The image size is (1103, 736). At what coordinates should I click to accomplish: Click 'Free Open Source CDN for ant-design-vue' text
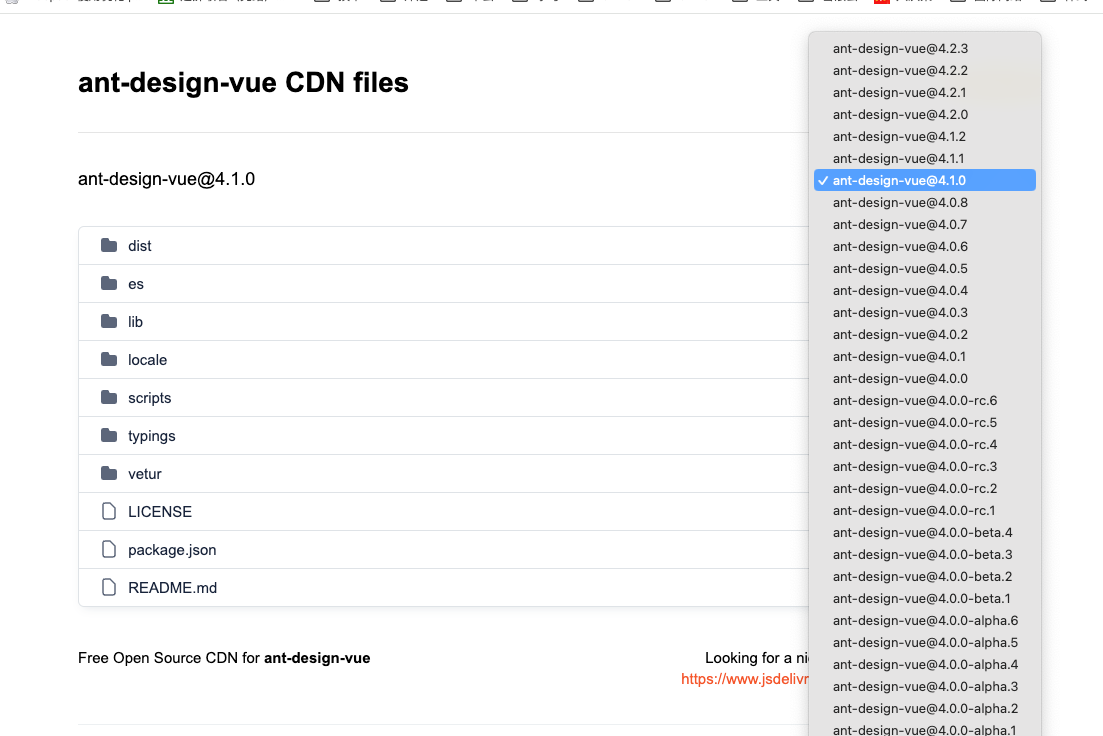224,658
